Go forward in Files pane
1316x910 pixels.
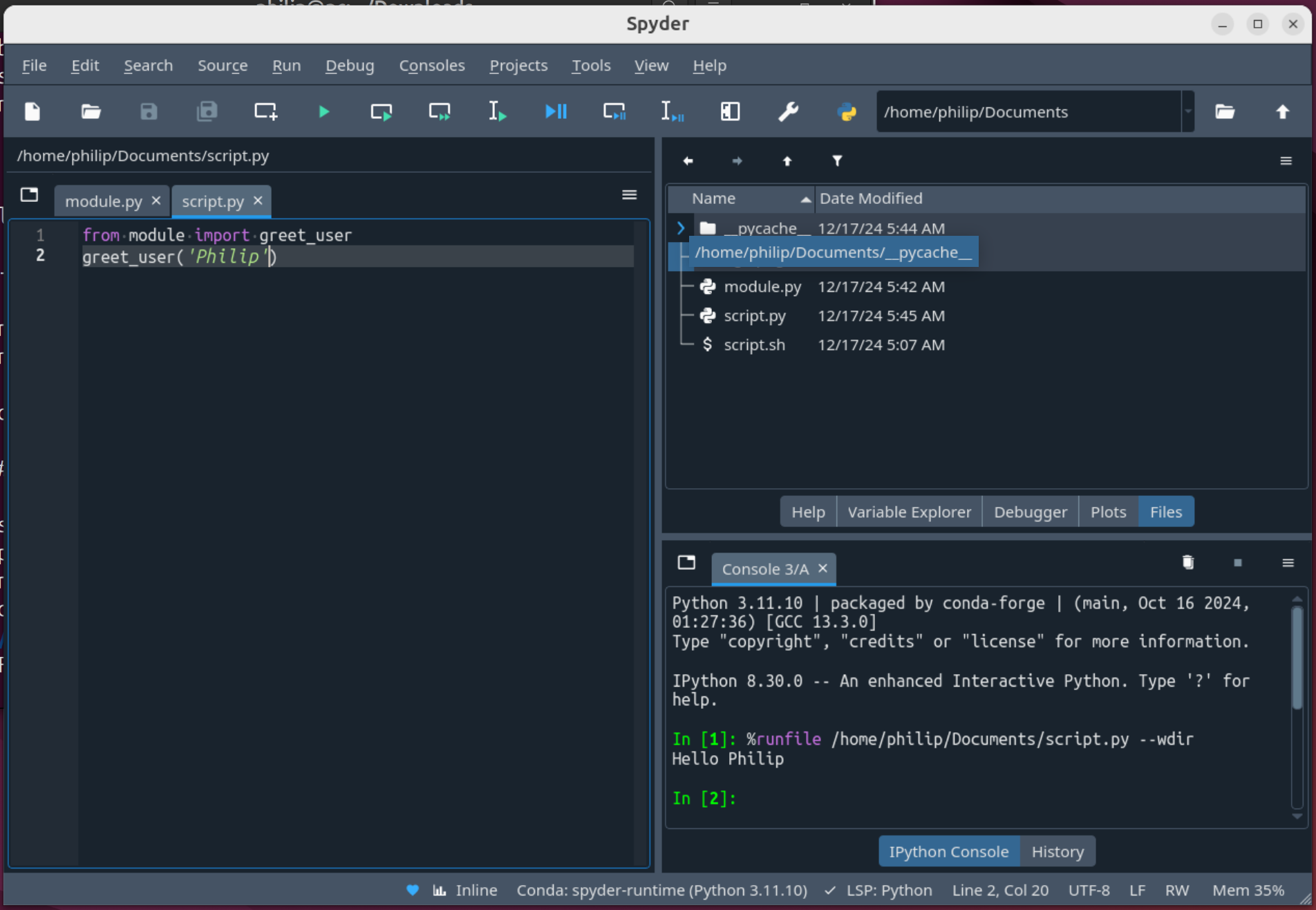tap(737, 161)
